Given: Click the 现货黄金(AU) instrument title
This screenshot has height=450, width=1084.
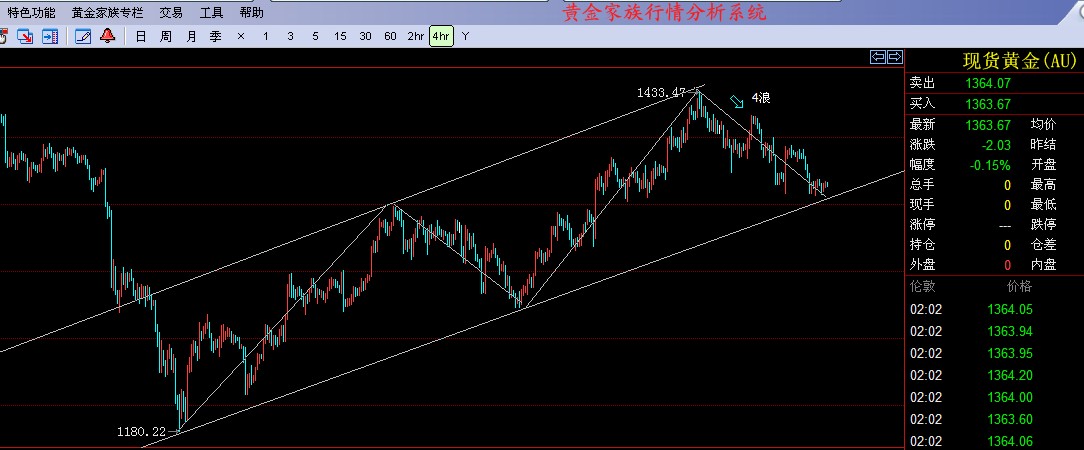Looking at the screenshot, I should click(x=1020, y=62).
